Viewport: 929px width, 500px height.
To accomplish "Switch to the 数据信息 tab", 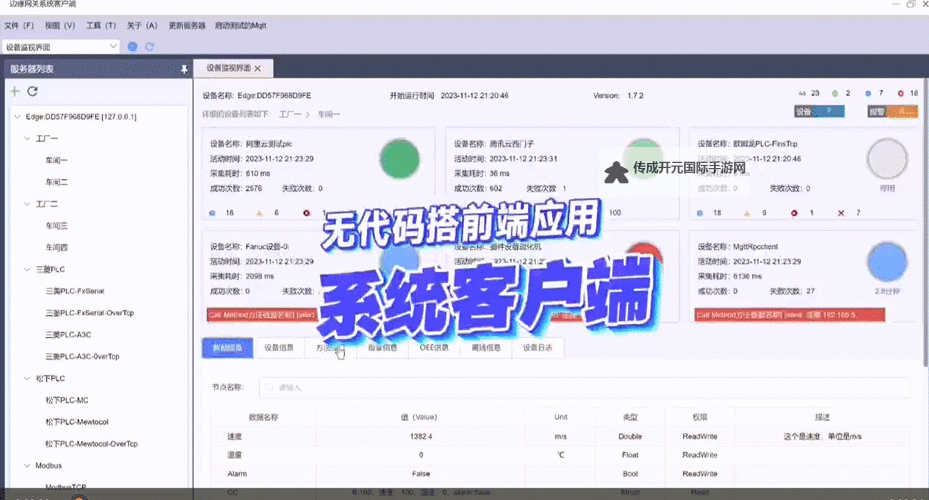I will click(228, 348).
